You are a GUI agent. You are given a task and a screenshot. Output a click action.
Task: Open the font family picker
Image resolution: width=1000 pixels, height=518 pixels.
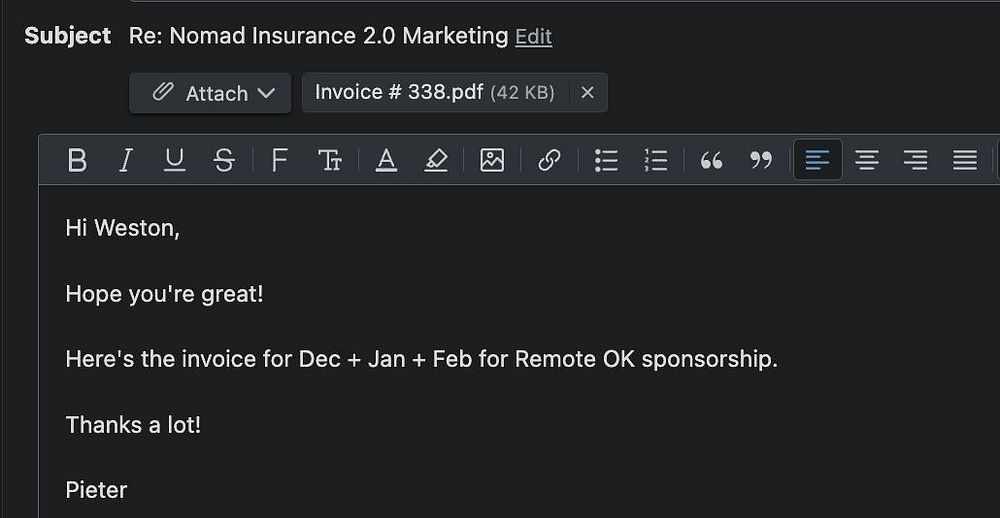coord(280,160)
